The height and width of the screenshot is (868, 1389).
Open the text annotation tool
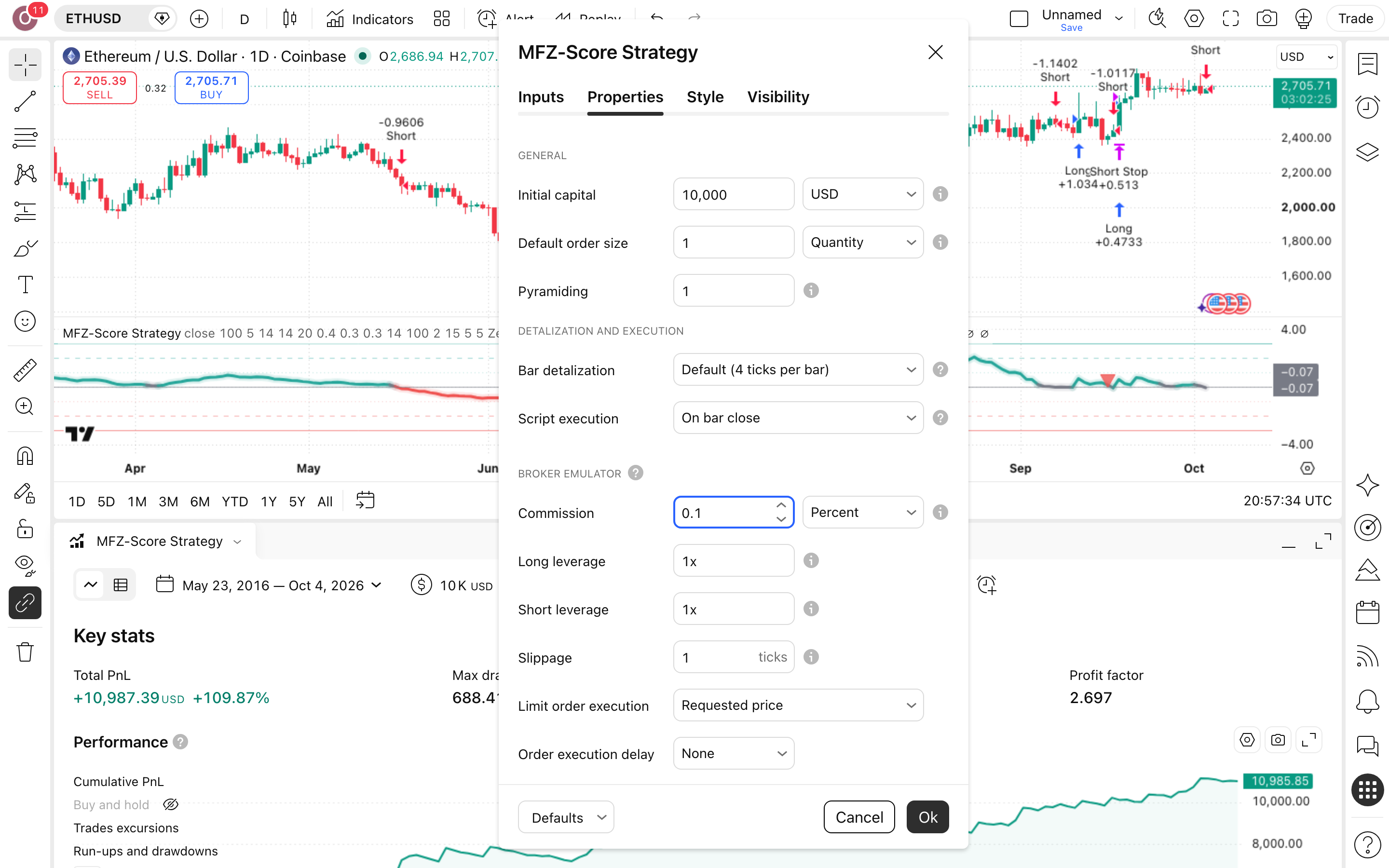coord(25,285)
